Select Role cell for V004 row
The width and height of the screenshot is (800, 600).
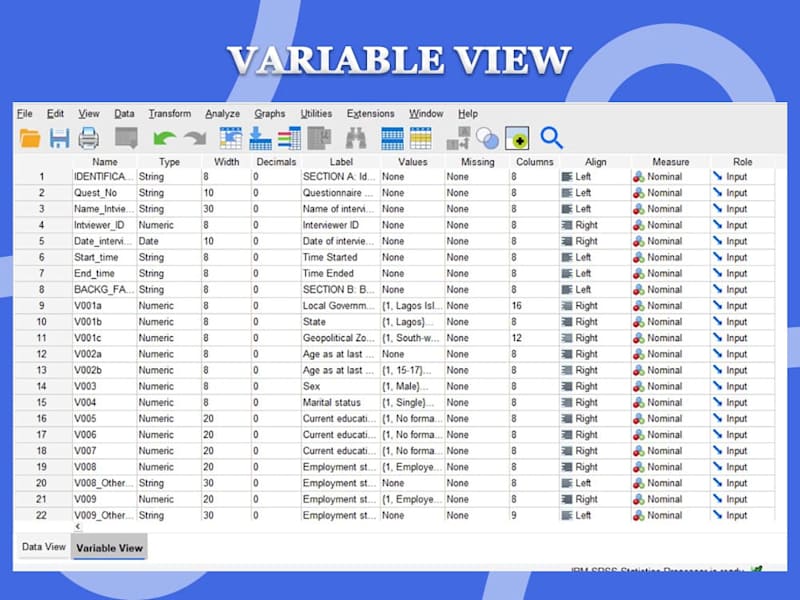tap(742, 403)
